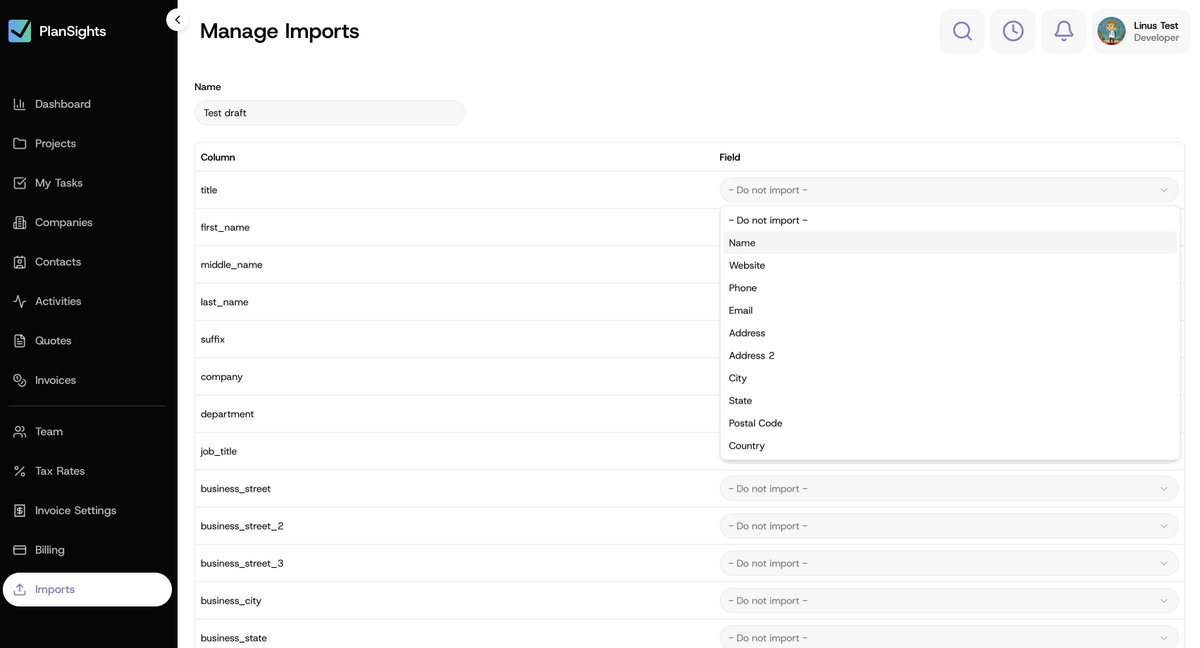Click the Billing card icon
This screenshot has width=1200, height=648.
tap(19, 550)
